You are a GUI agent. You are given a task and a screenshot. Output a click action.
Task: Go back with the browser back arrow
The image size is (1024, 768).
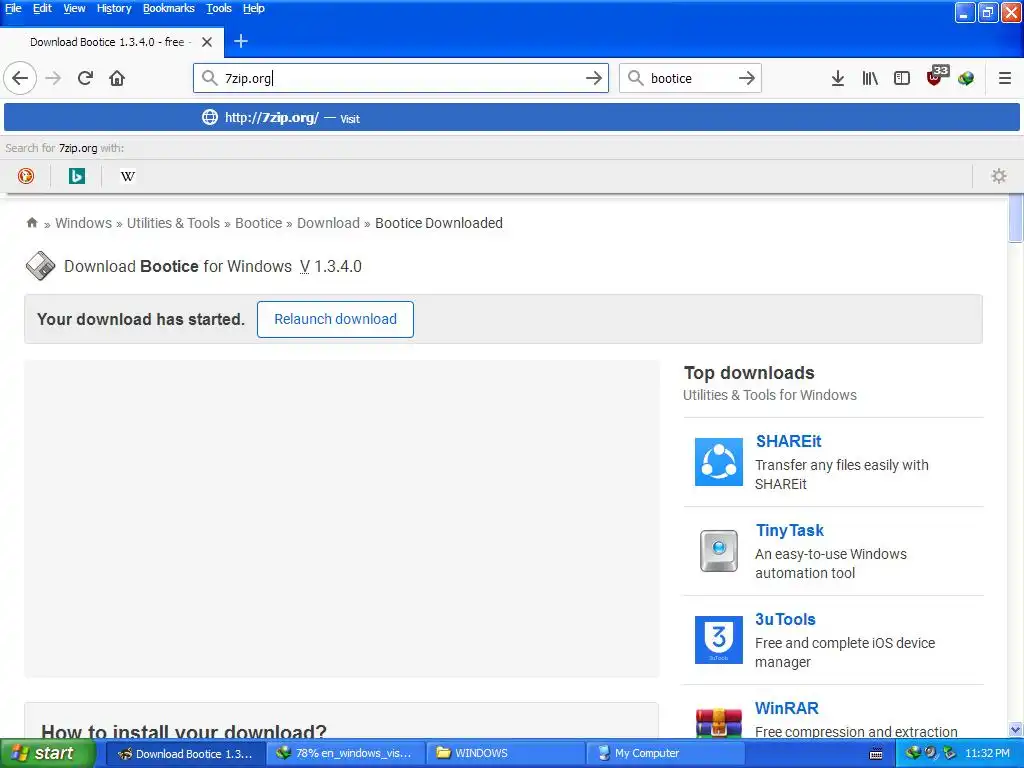(x=20, y=78)
